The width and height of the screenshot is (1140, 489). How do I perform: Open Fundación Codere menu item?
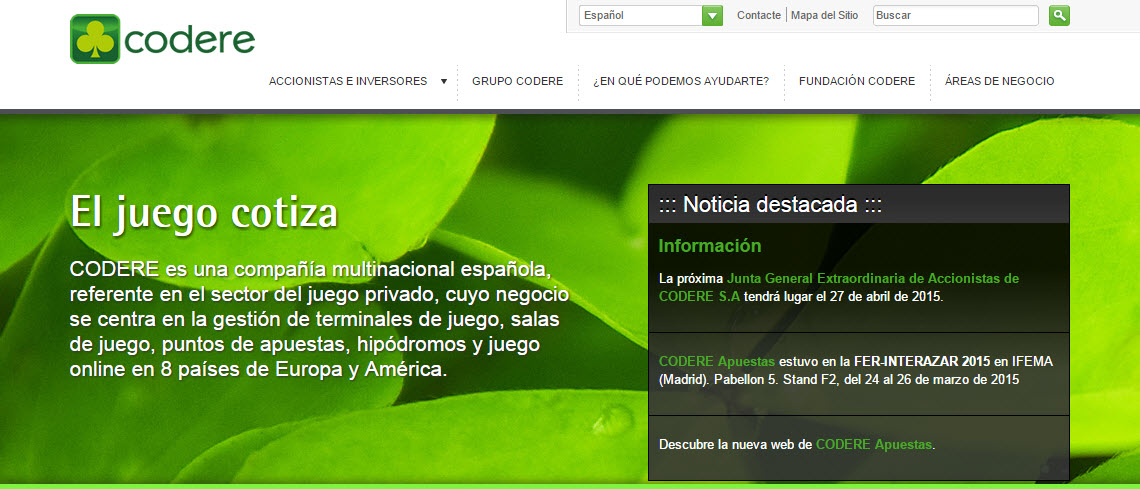tap(856, 81)
